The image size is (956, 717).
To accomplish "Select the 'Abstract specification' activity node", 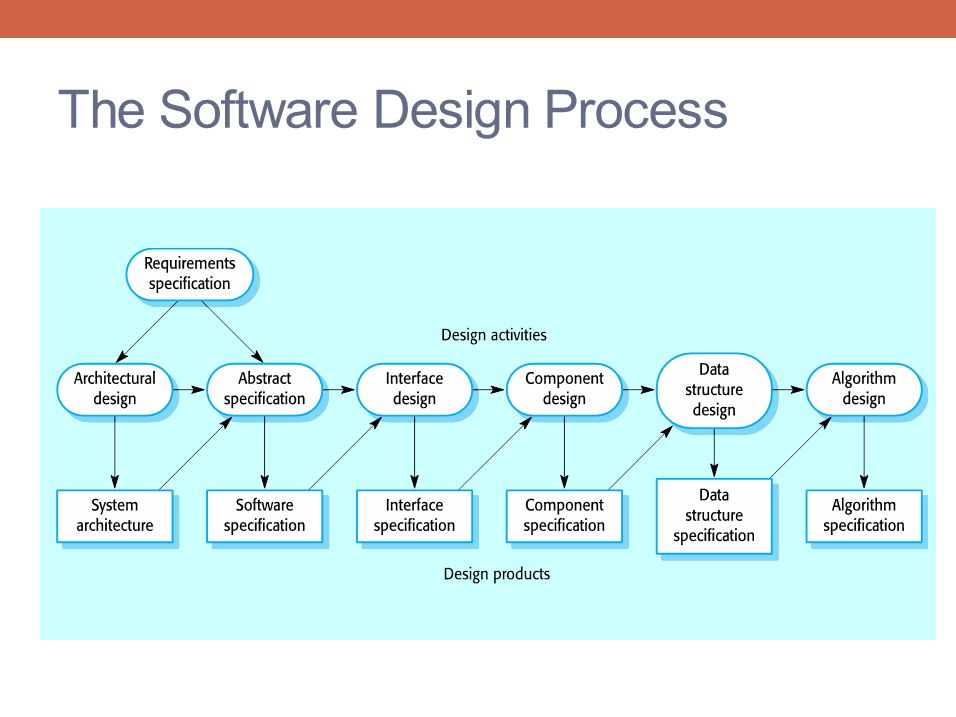I will [x=265, y=389].
